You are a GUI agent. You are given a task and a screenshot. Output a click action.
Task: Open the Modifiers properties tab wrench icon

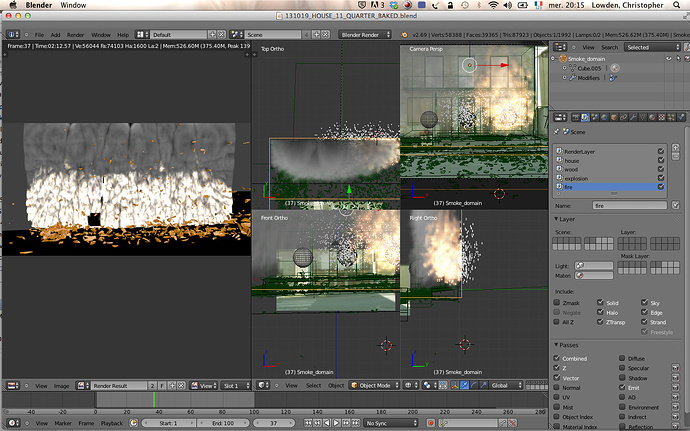pyautogui.click(x=633, y=117)
